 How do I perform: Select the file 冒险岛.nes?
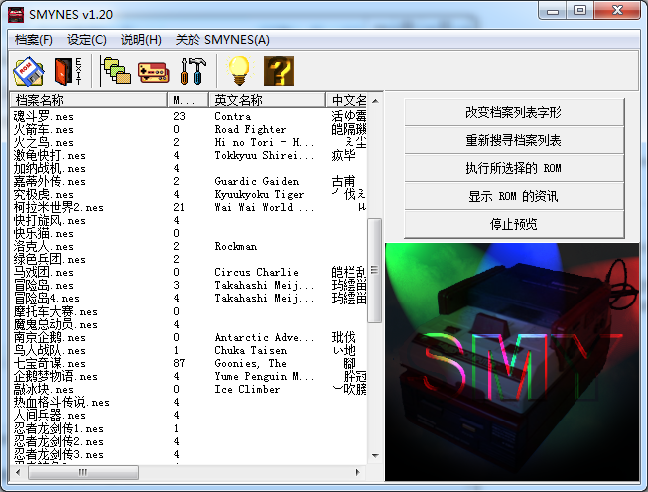[43, 285]
